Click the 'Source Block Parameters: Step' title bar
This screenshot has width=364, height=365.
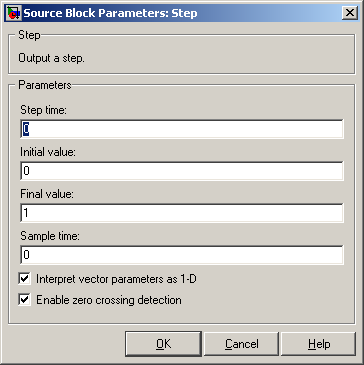[x=182, y=13]
